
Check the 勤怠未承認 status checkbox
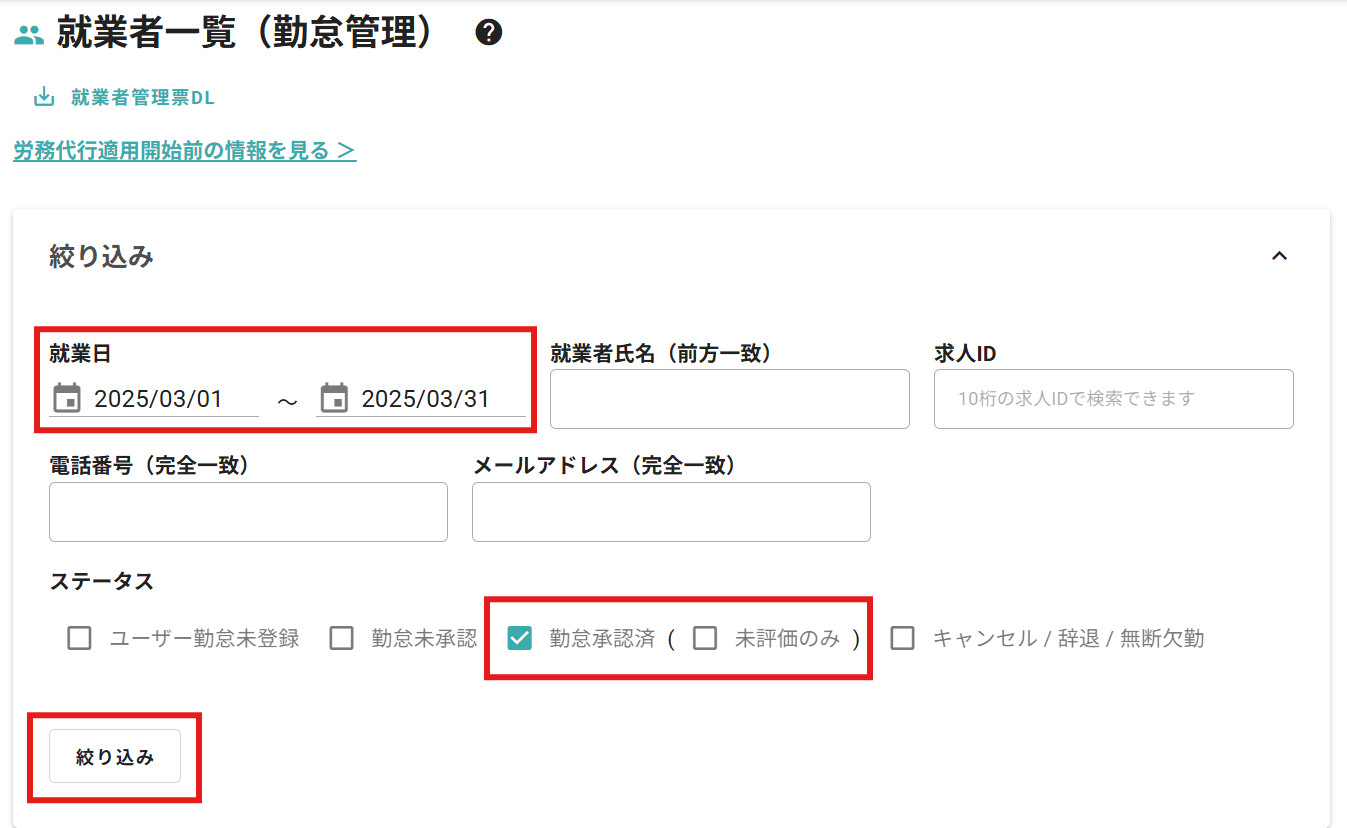[x=342, y=638]
